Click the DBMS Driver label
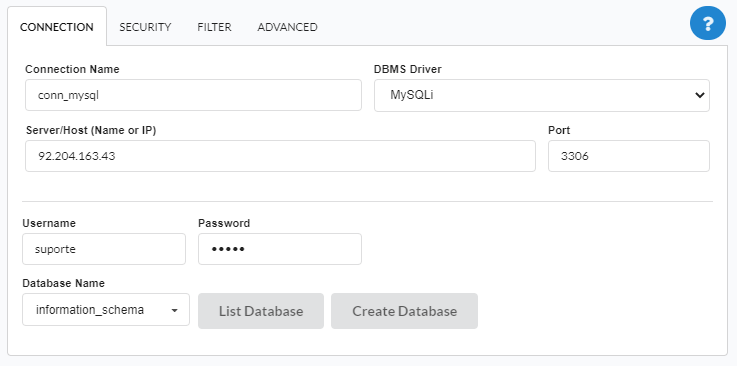 click(408, 69)
